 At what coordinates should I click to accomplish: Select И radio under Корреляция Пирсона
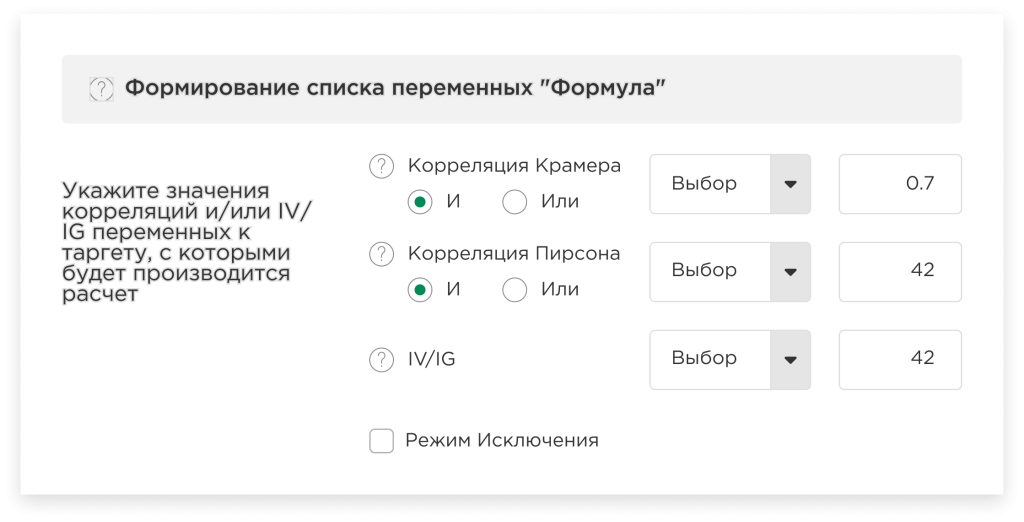point(420,289)
